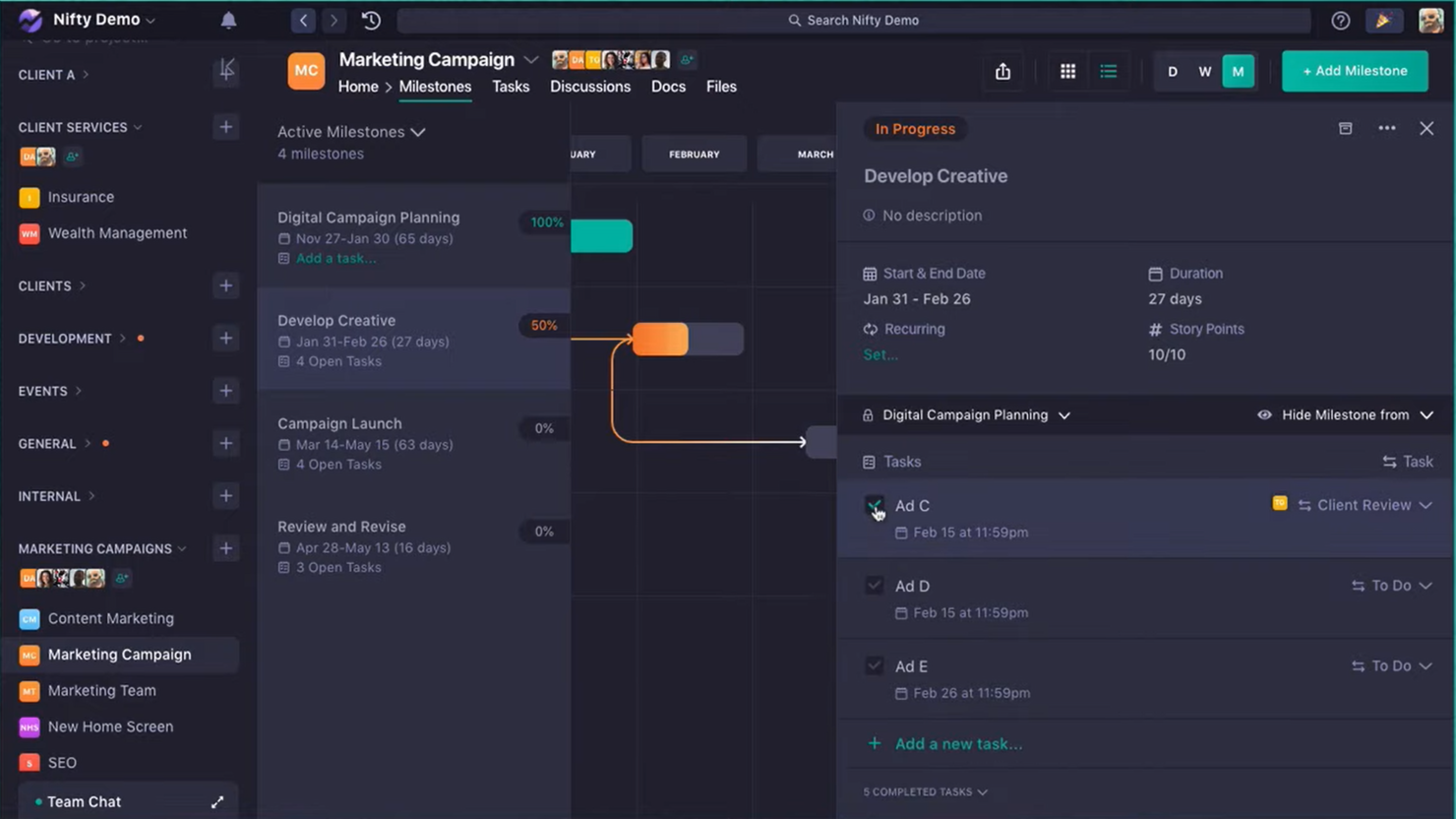Open the Content Marketing project
The width and height of the screenshot is (1456, 819).
tap(110, 618)
